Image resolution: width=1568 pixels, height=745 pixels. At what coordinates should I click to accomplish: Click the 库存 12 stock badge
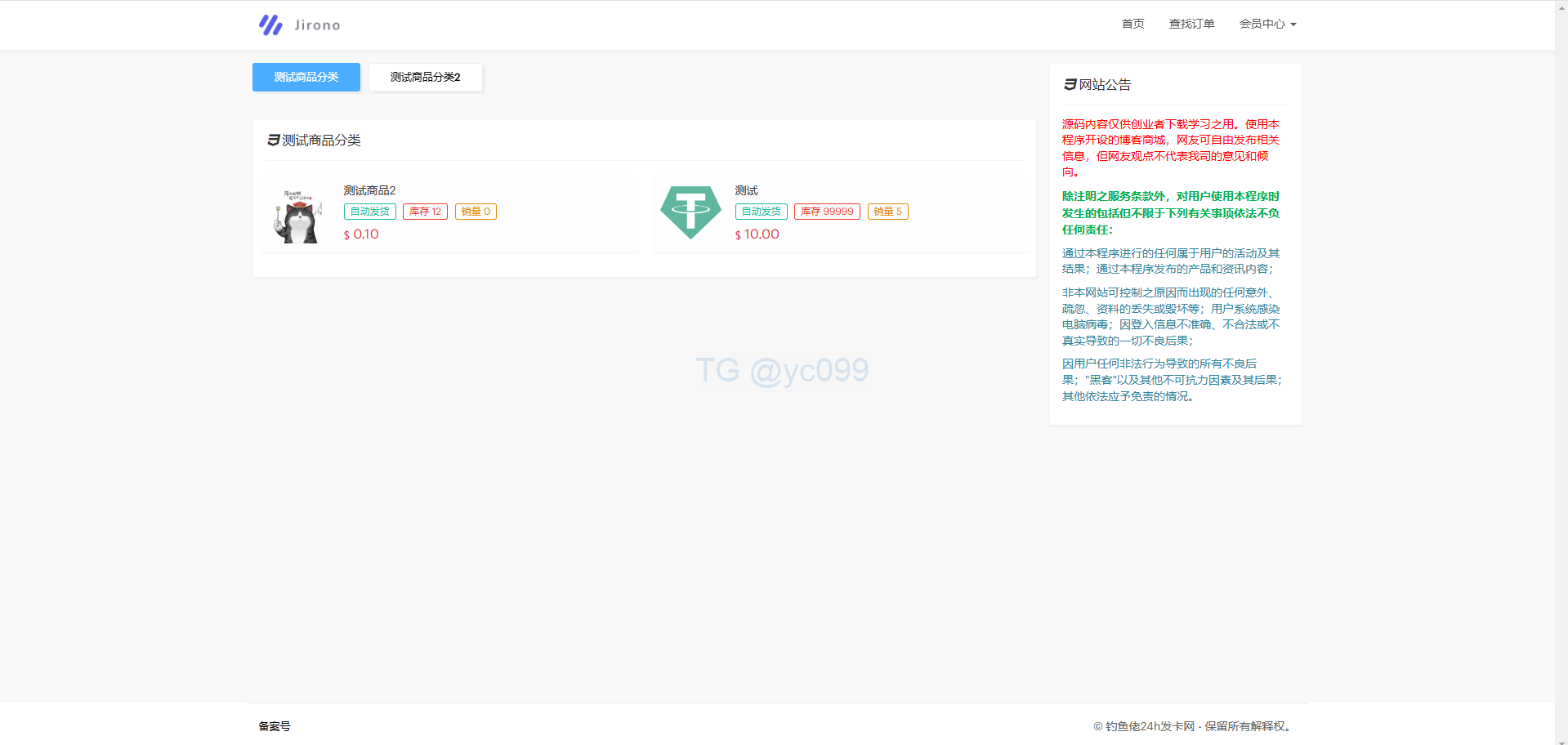pyautogui.click(x=425, y=212)
